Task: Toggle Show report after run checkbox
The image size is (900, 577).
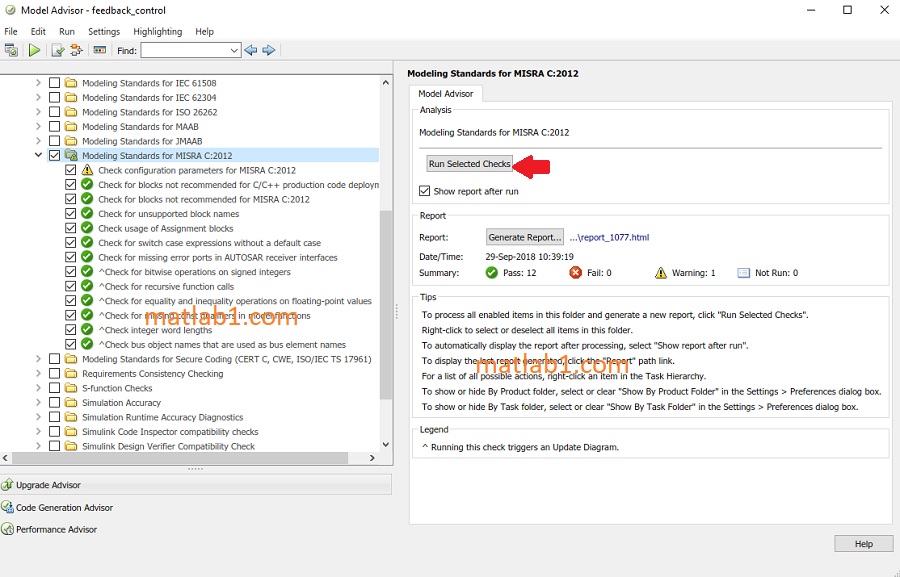Action: click(425, 191)
